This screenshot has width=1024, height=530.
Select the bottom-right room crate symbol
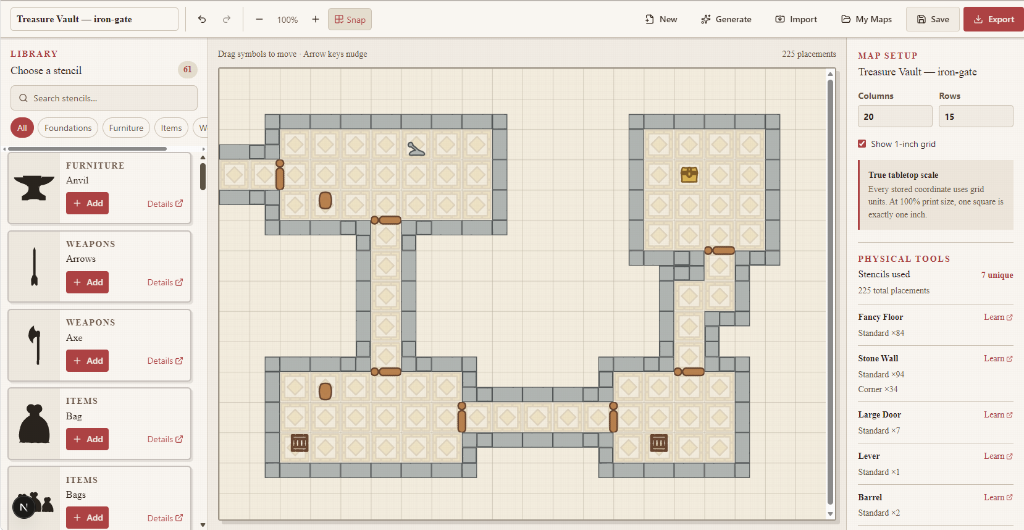point(659,443)
